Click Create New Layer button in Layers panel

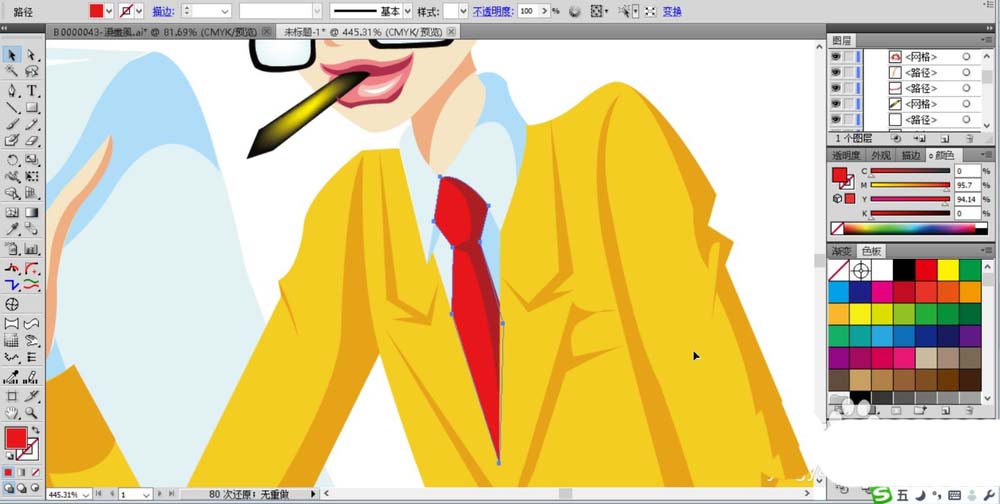click(946, 138)
